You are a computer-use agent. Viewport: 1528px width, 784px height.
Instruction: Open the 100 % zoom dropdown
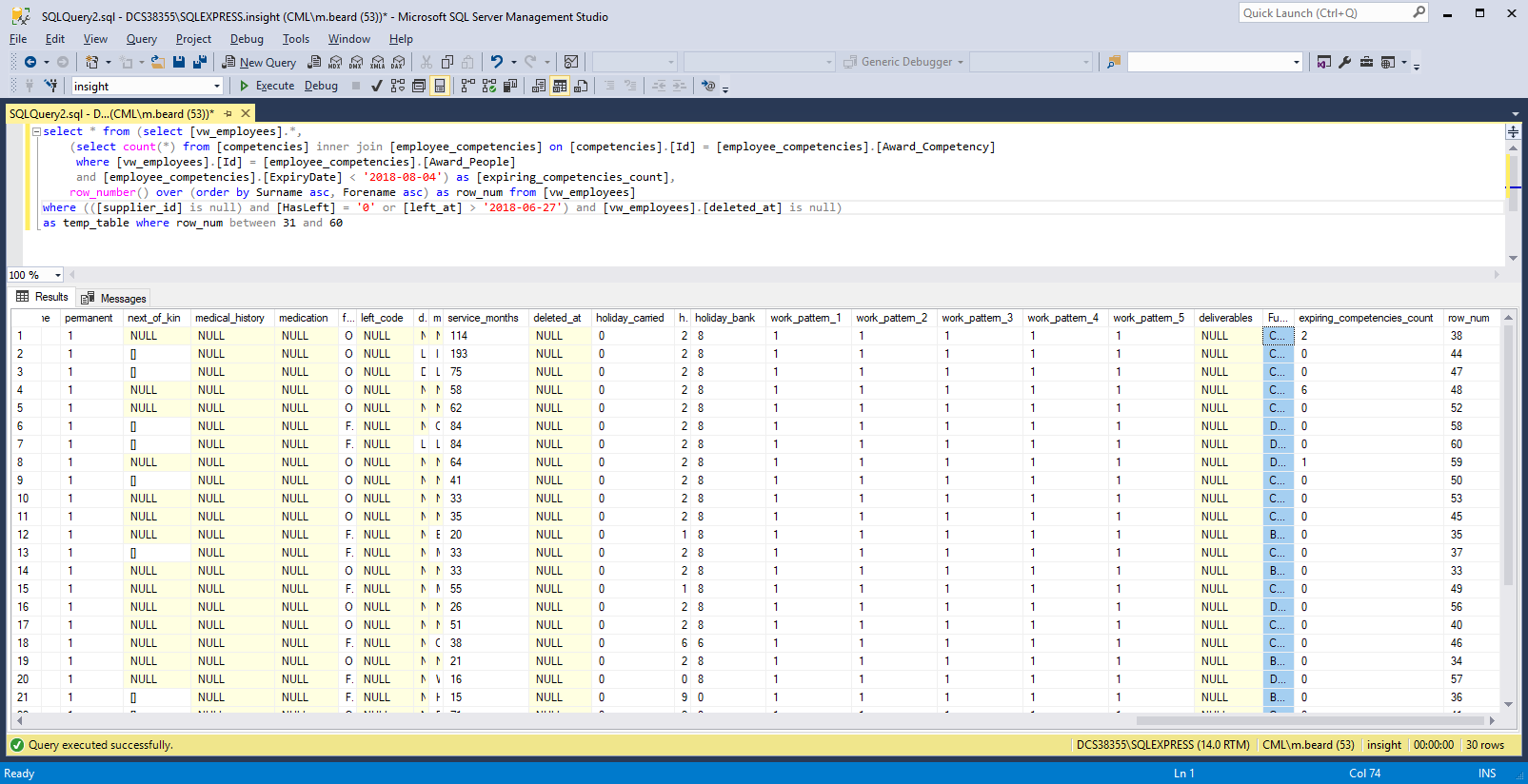58,275
